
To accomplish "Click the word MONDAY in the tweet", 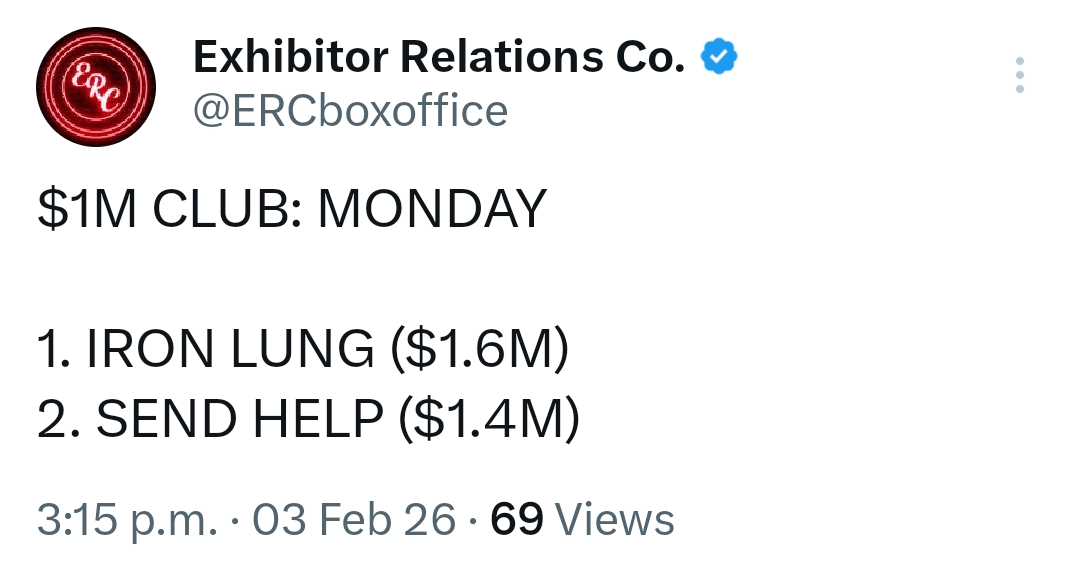I will [431, 210].
